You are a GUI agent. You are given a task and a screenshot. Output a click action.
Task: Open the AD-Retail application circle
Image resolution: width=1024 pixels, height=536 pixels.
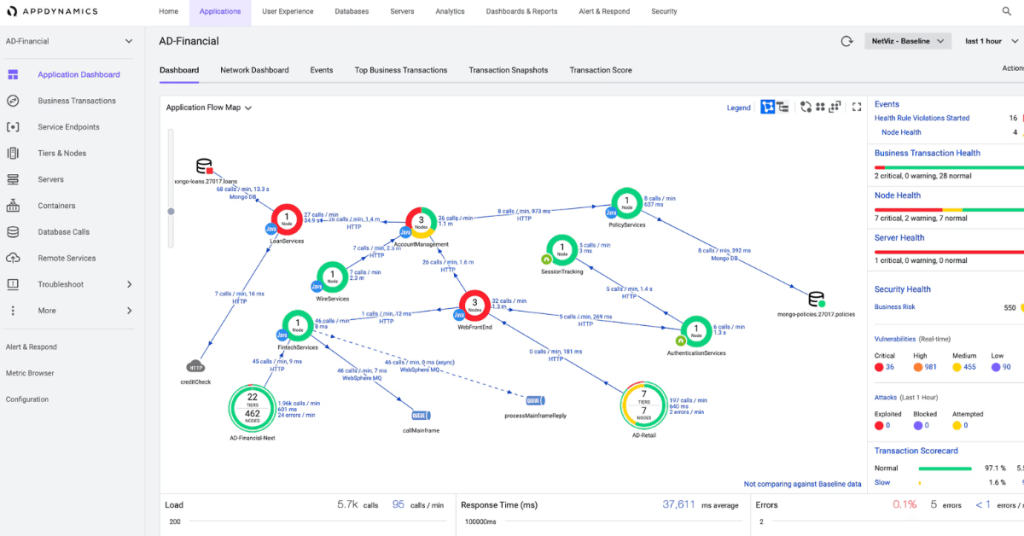click(x=644, y=405)
